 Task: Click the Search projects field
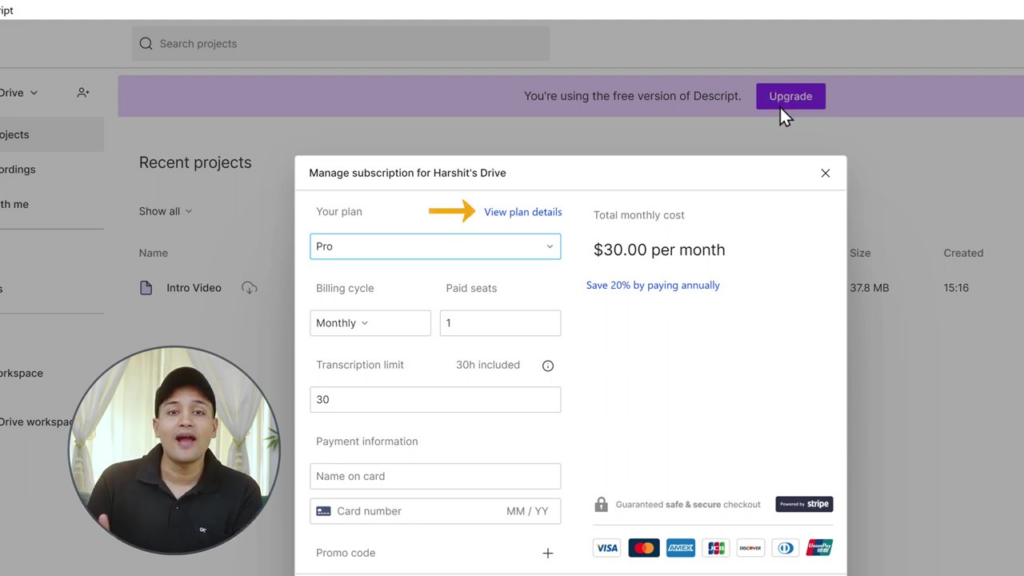340,44
